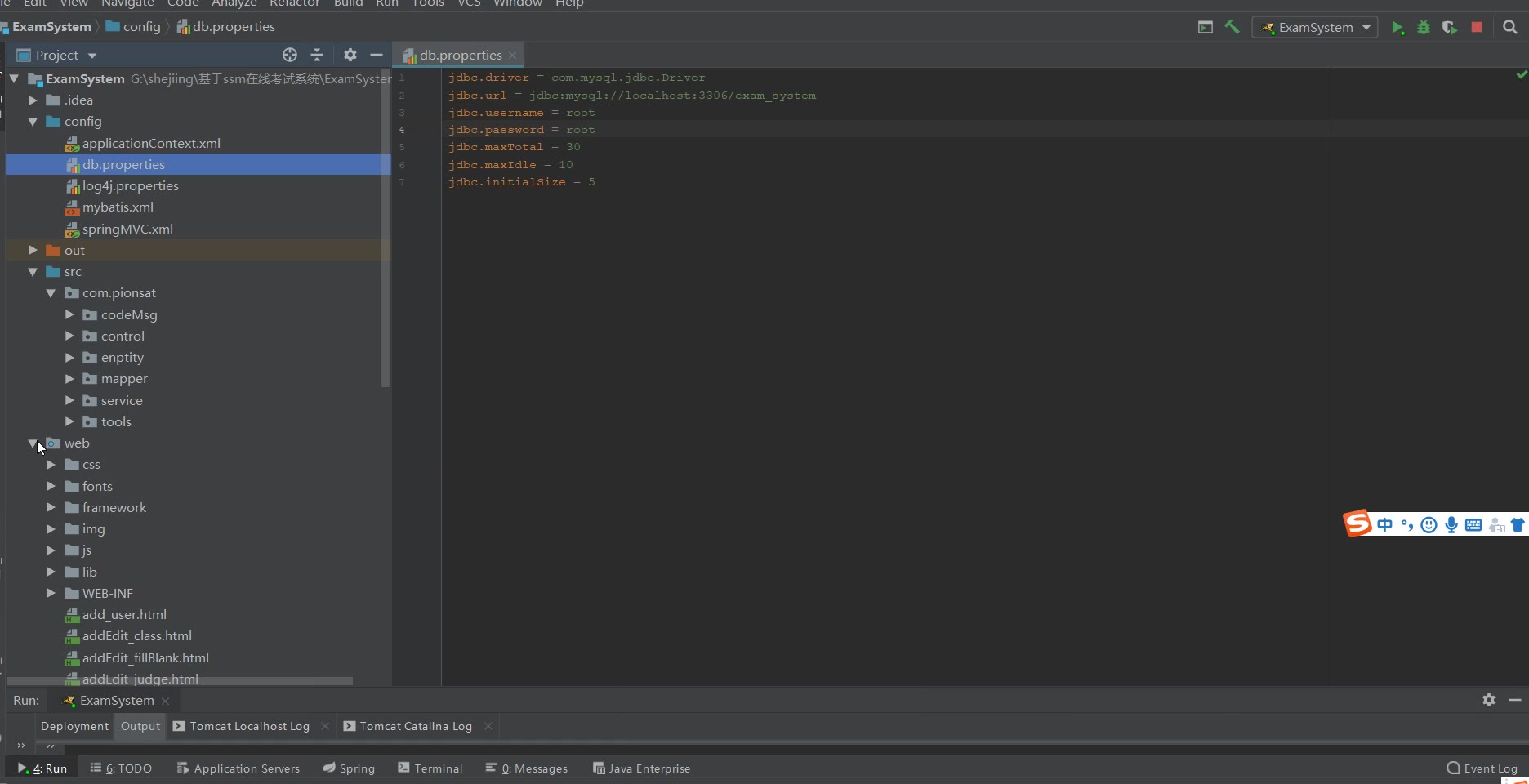This screenshot has width=1529, height=784.
Task: Switch to the Deployment tab
Action: pyautogui.click(x=74, y=726)
